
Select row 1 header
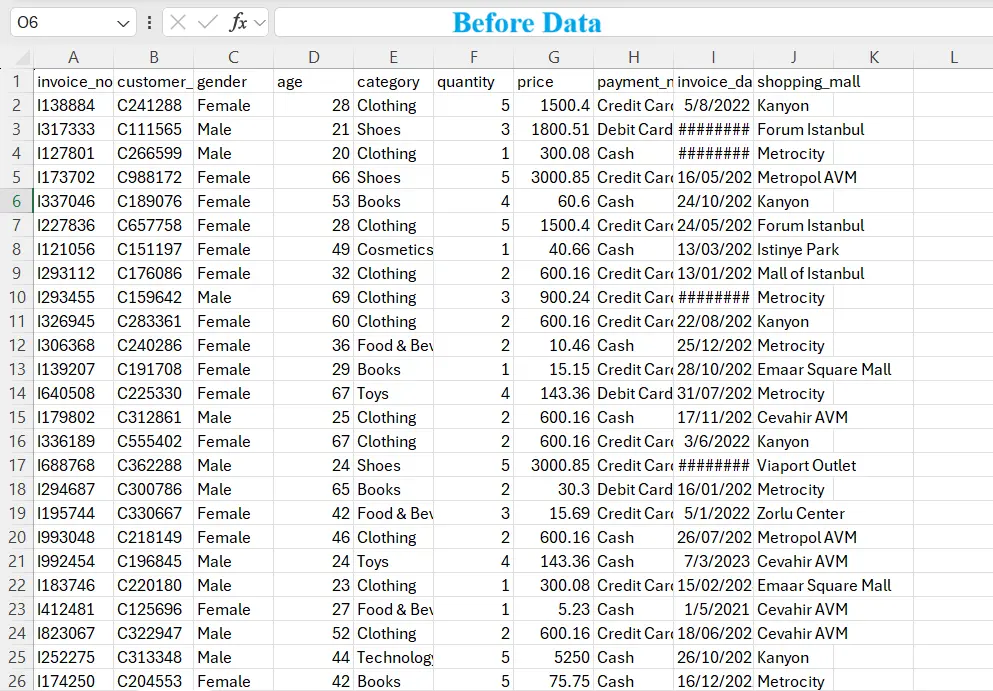[x=16, y=82]
